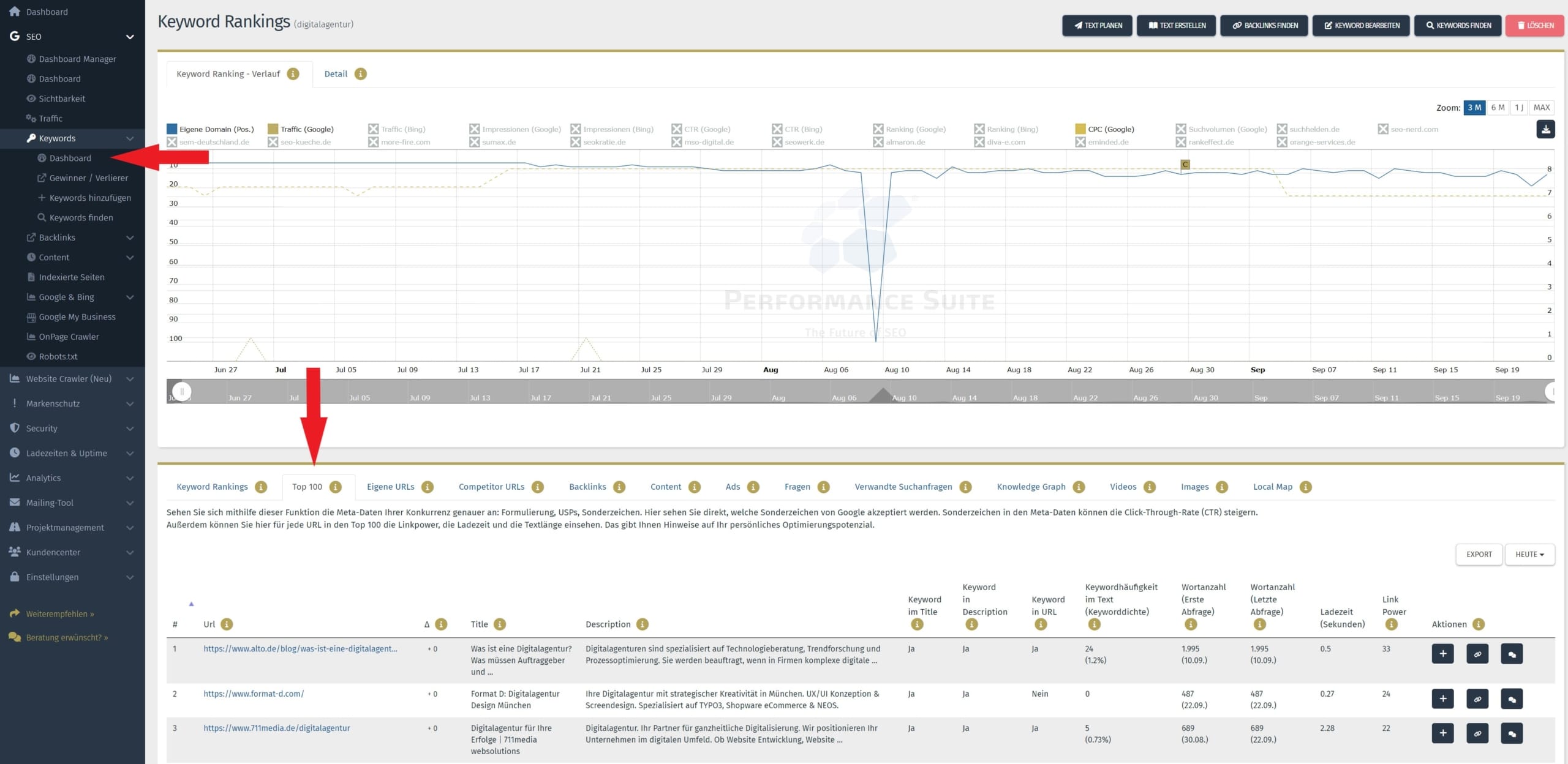Enable Ranking (Google) legend series
The image size is (1568, 764).
pos(910,129)
